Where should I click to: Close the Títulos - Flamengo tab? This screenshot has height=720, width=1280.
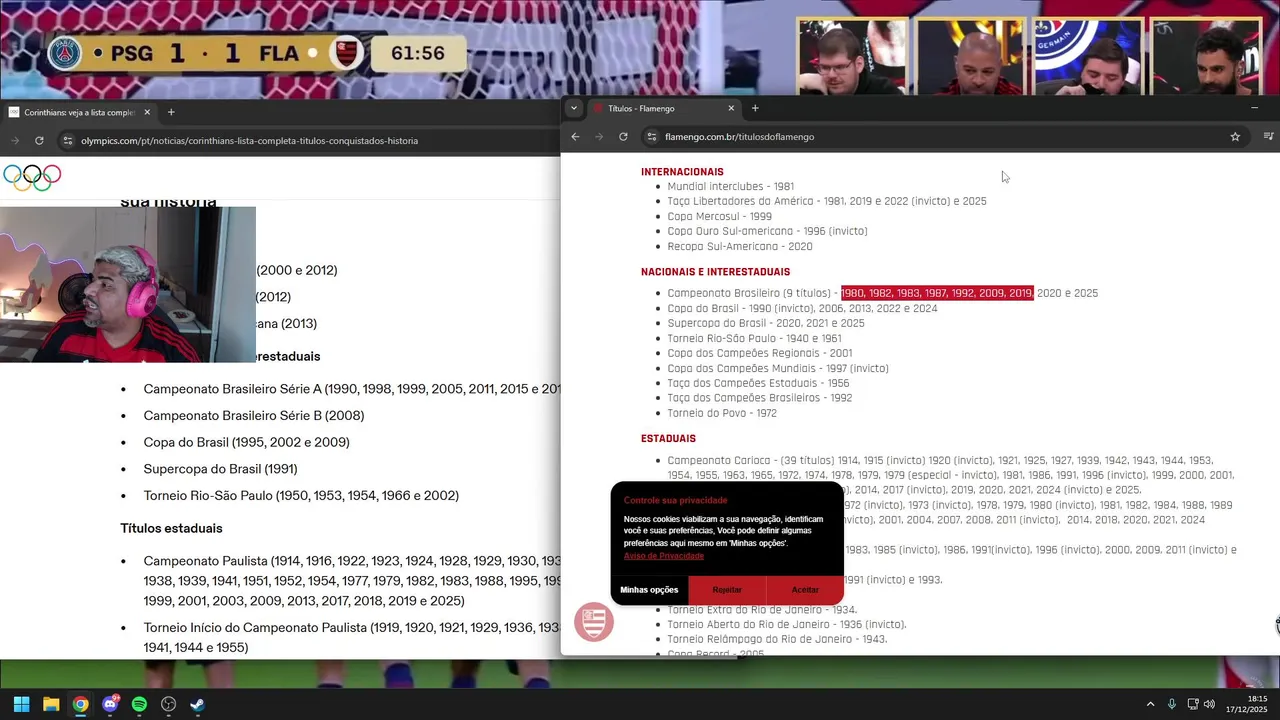point(731,108)
